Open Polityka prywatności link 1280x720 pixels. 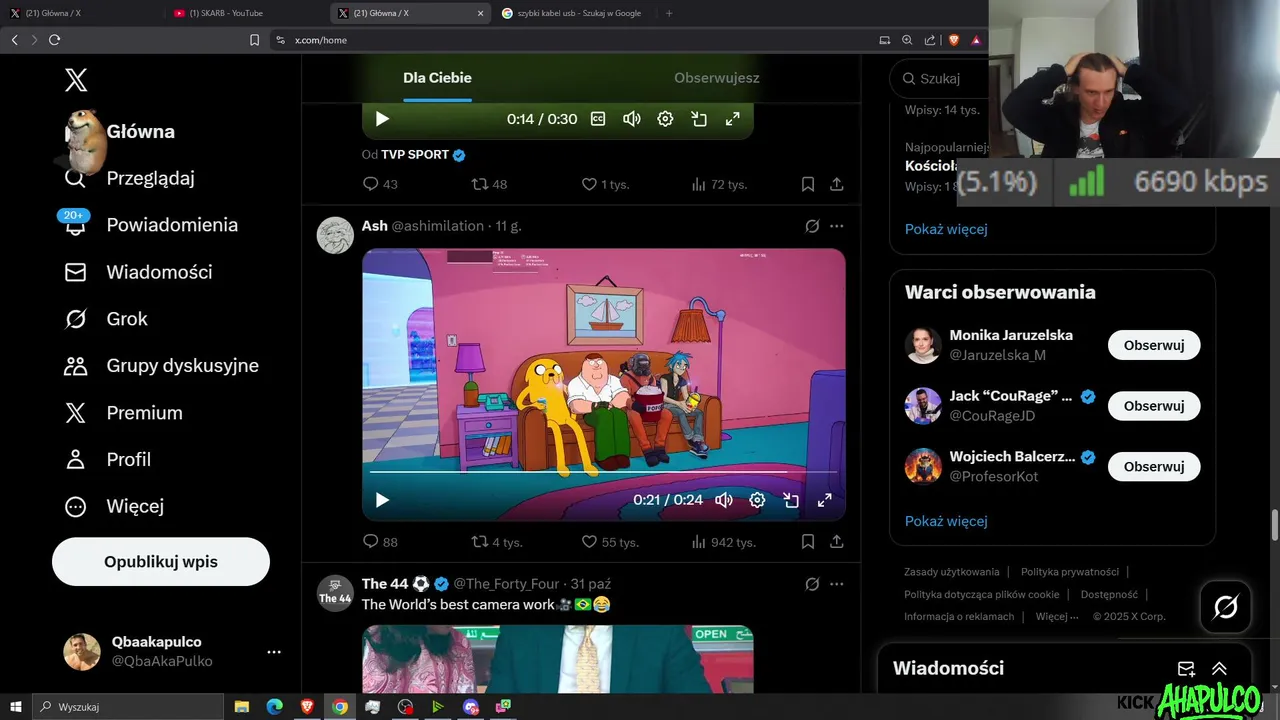[1070, 572]
